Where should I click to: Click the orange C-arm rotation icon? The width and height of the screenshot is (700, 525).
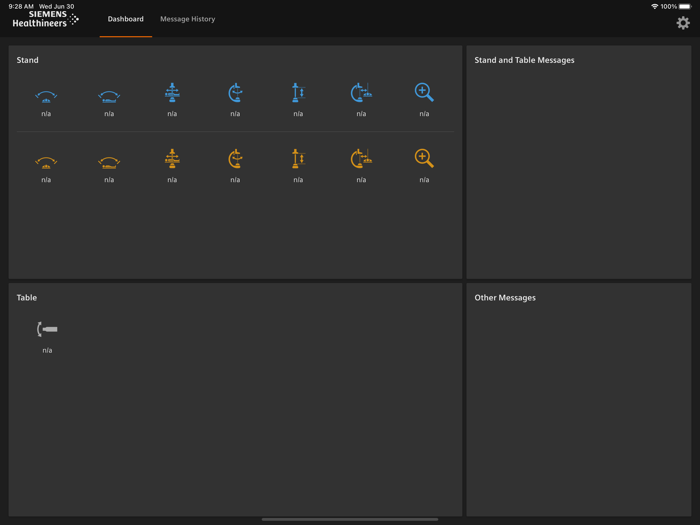point(235,158)
